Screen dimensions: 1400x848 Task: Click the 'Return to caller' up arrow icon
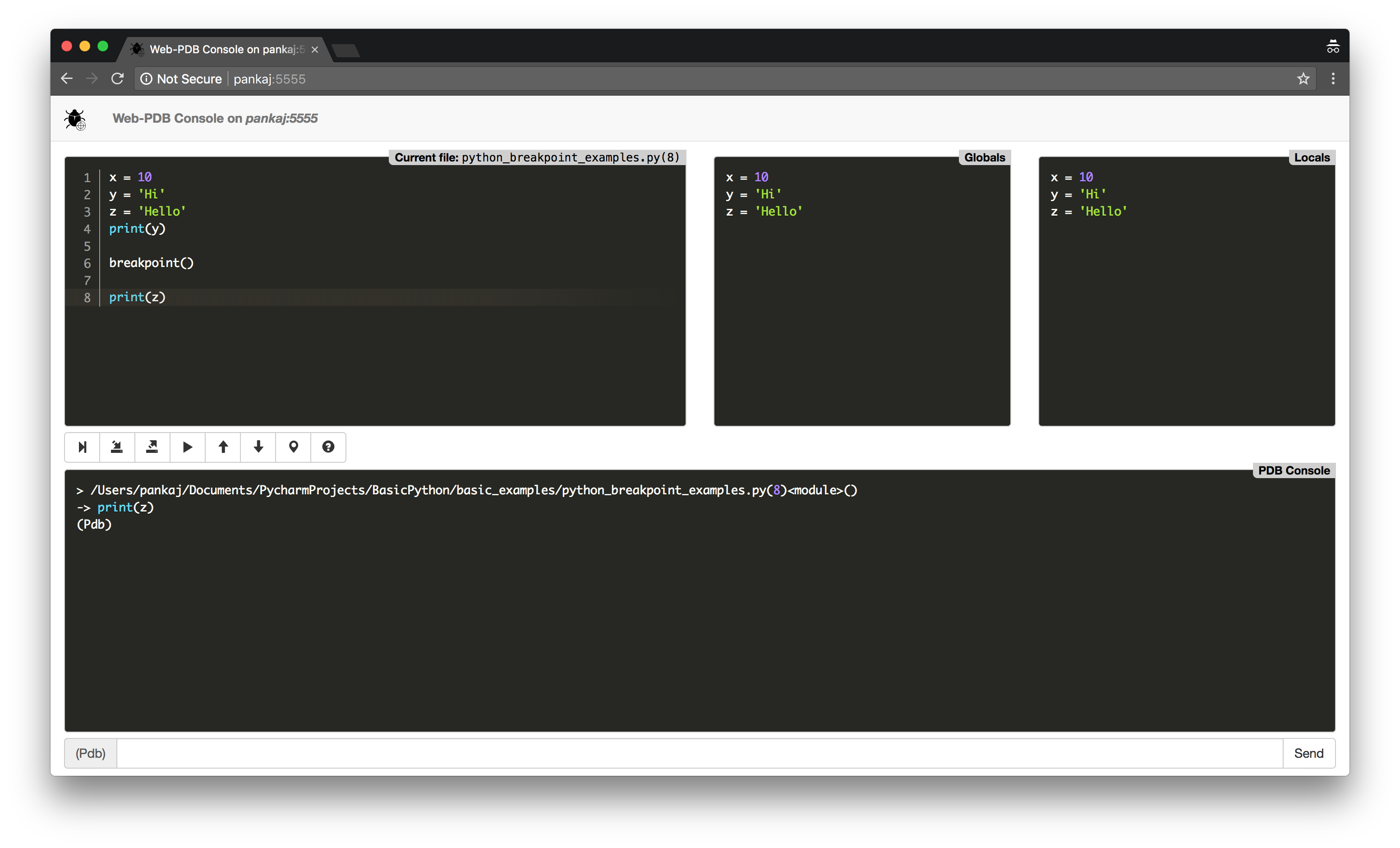tap(222, 447)
